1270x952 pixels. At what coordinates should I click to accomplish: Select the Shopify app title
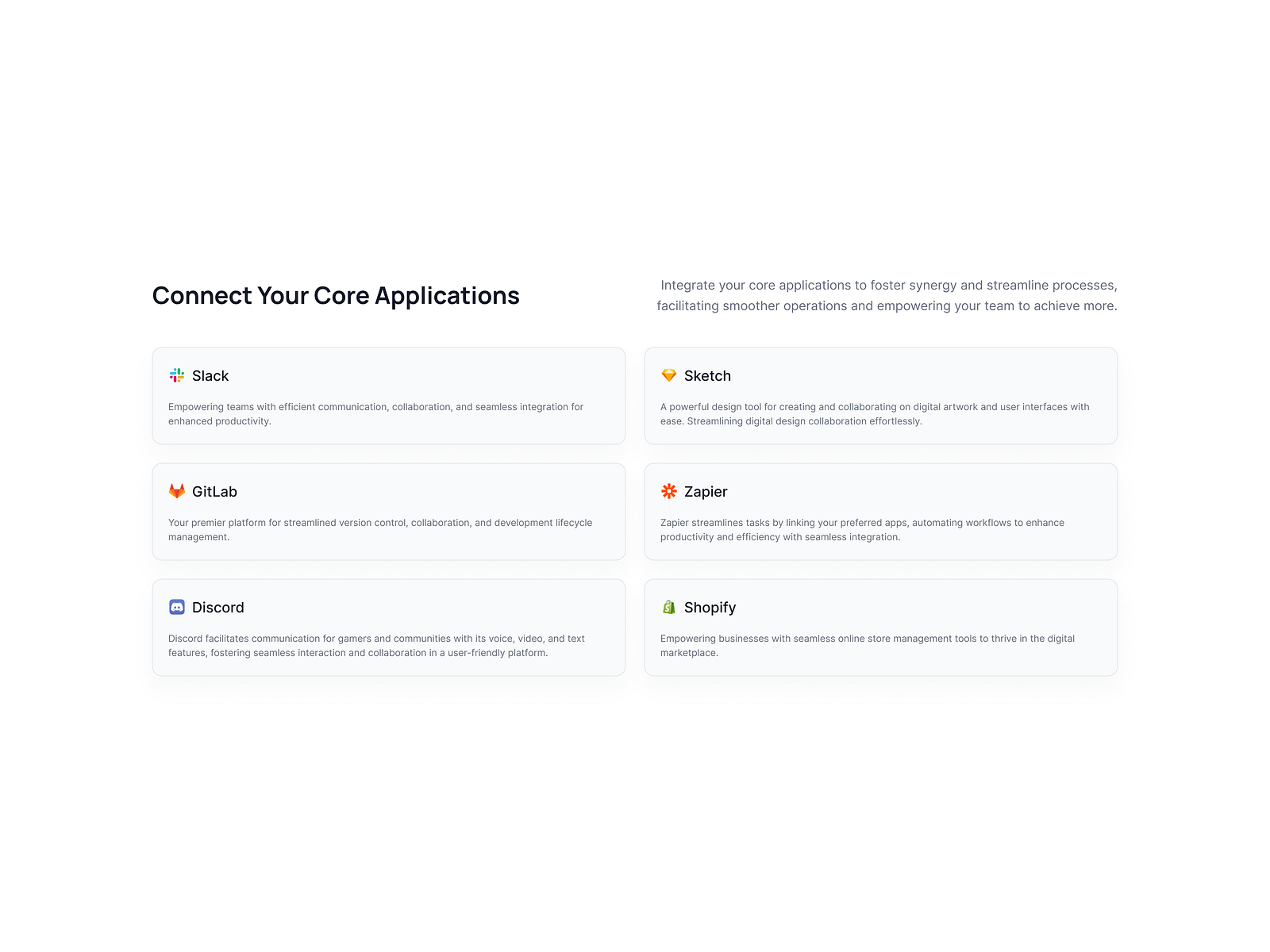pos(710,607)
